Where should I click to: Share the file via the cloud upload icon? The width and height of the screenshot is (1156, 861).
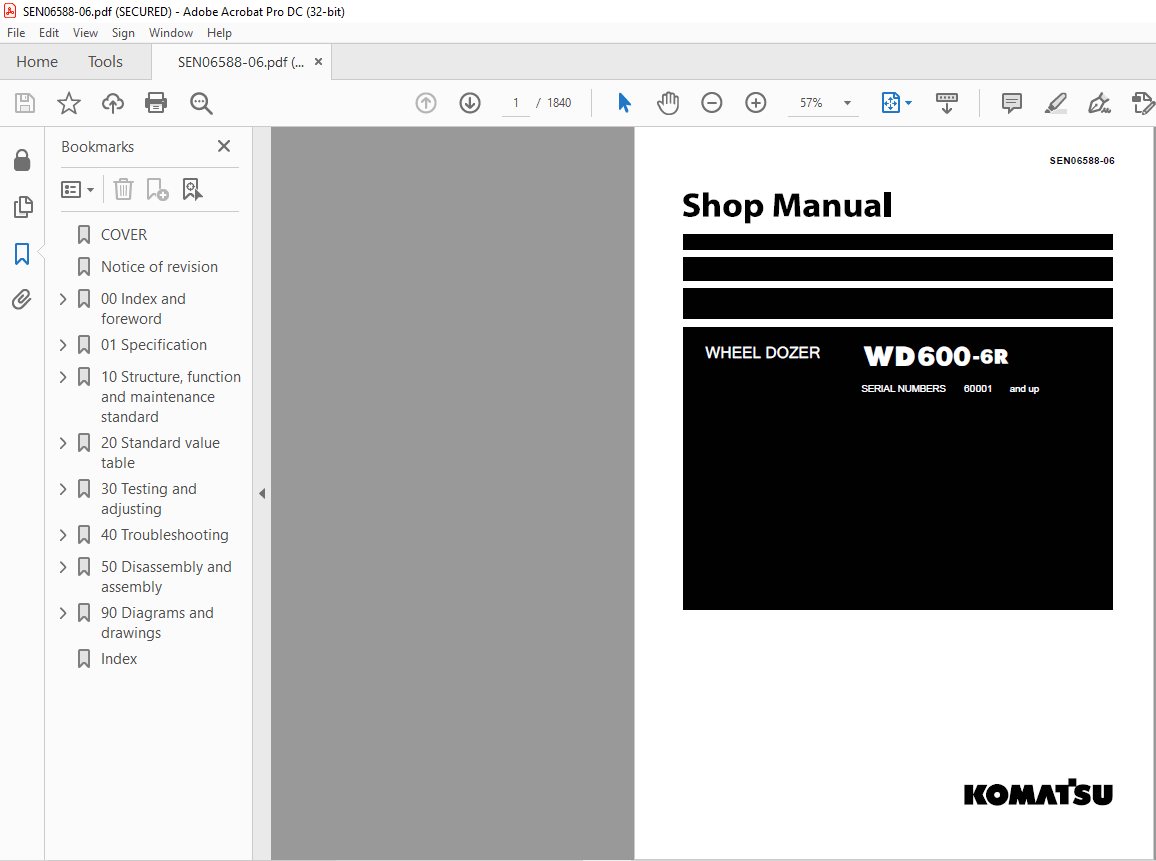[112, 102]
